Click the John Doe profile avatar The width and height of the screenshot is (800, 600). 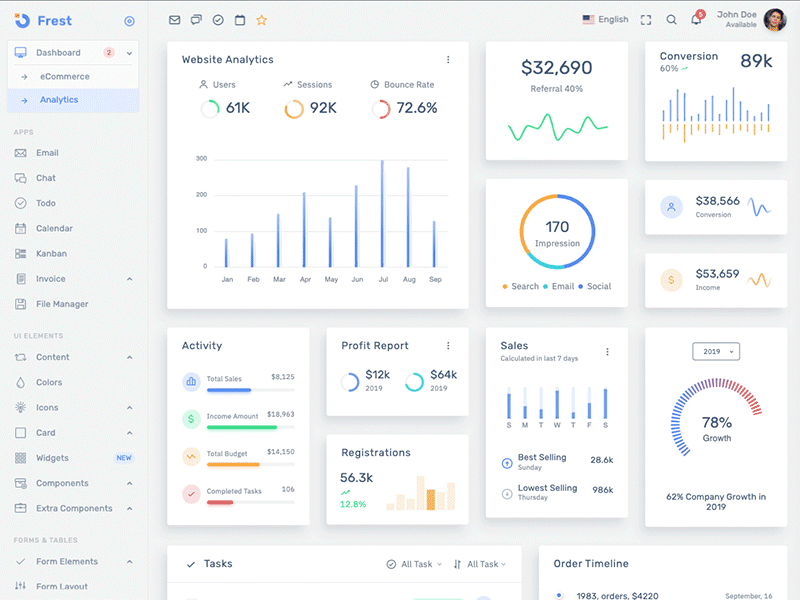pyautogui.click(x=774, y=20)
